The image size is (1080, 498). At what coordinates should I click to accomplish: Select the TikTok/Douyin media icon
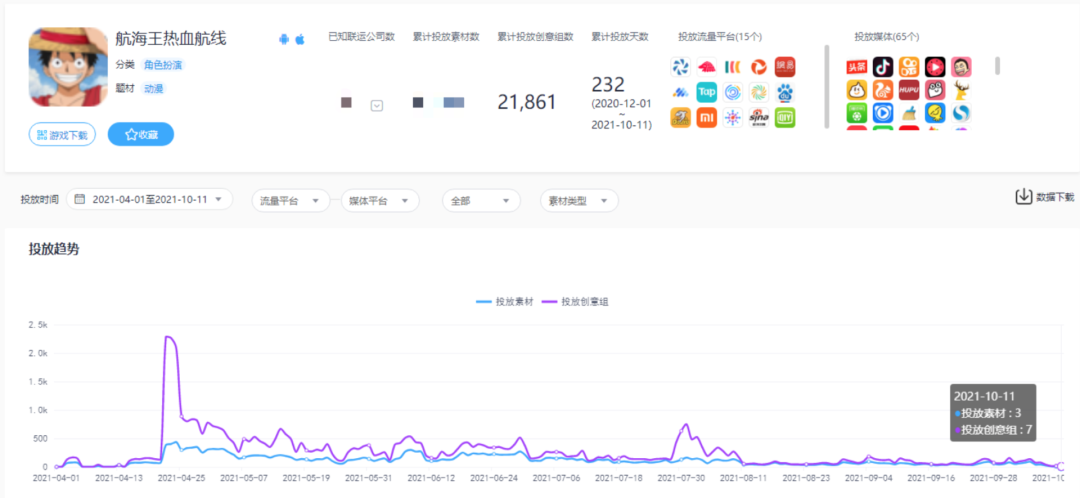point(883,67)
